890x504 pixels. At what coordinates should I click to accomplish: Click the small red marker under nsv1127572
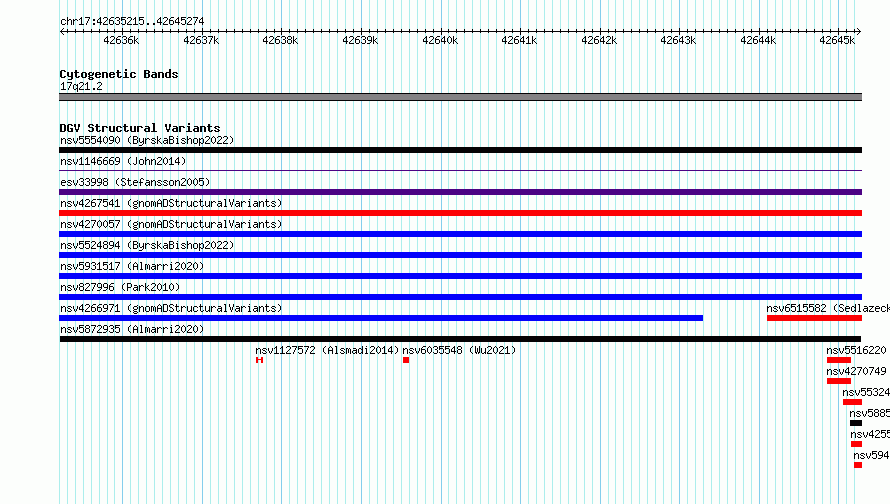pyautogui.click(x=259, y=360)
